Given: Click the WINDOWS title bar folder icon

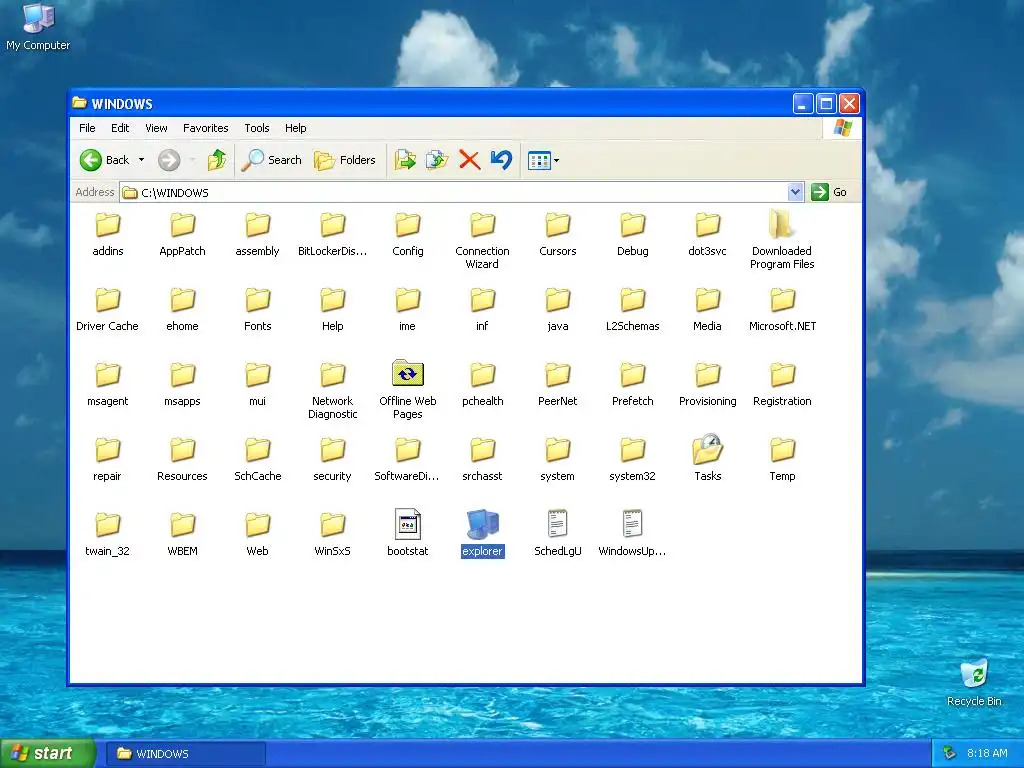Looking at the screenshot, I should [x=80, y=103].
